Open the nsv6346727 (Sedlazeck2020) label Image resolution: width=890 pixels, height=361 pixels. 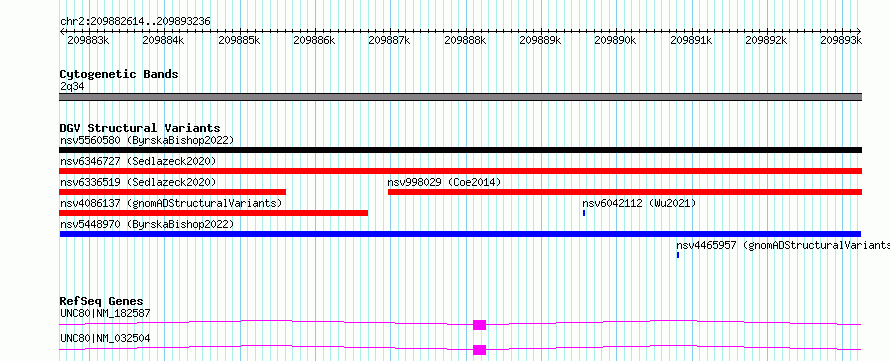(138, 161)
